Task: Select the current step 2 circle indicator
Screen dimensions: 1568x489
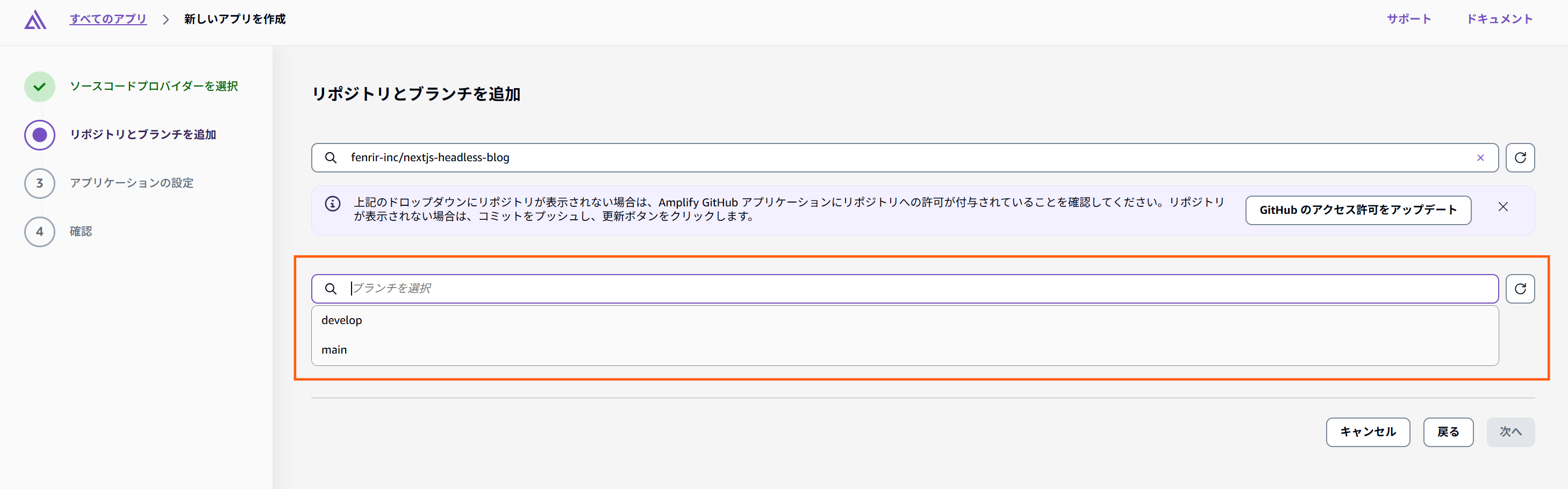Action: pyautogui.click(x=40, y=134)
